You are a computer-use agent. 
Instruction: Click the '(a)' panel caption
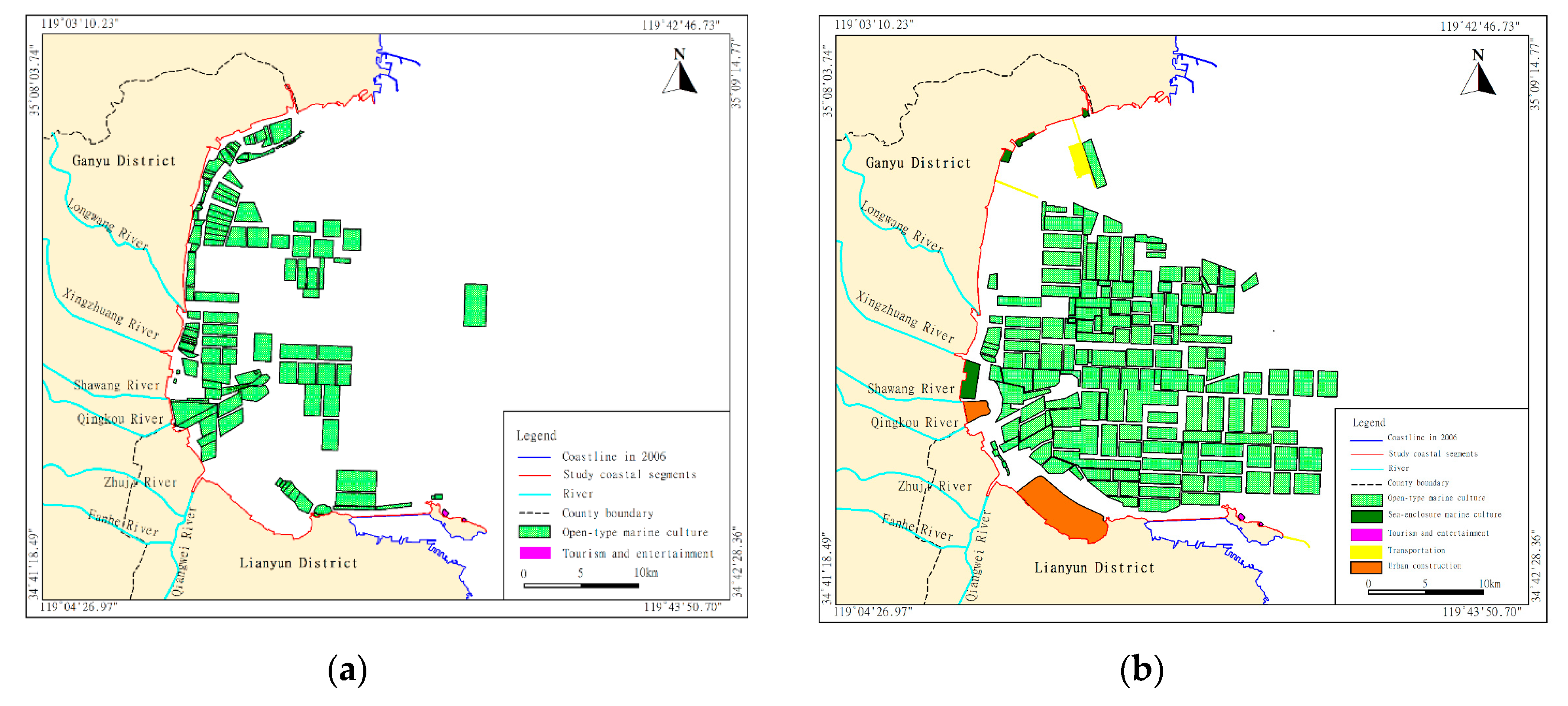[x=348, y=670]
